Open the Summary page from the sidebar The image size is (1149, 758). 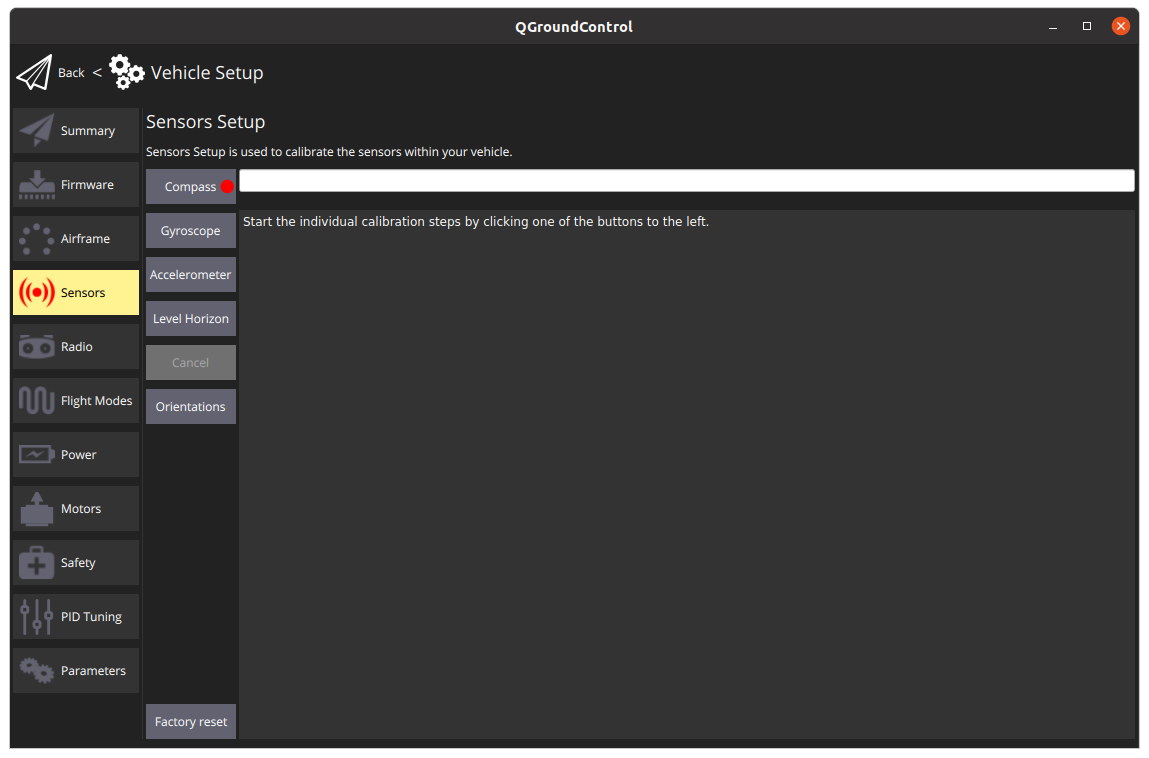coord(36,130)
